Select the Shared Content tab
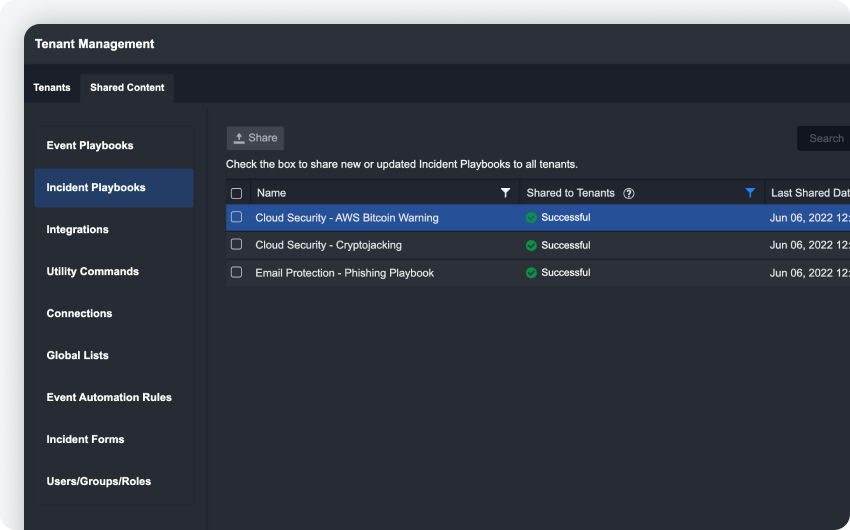This screenshot has width=850, height=530. 127,88
